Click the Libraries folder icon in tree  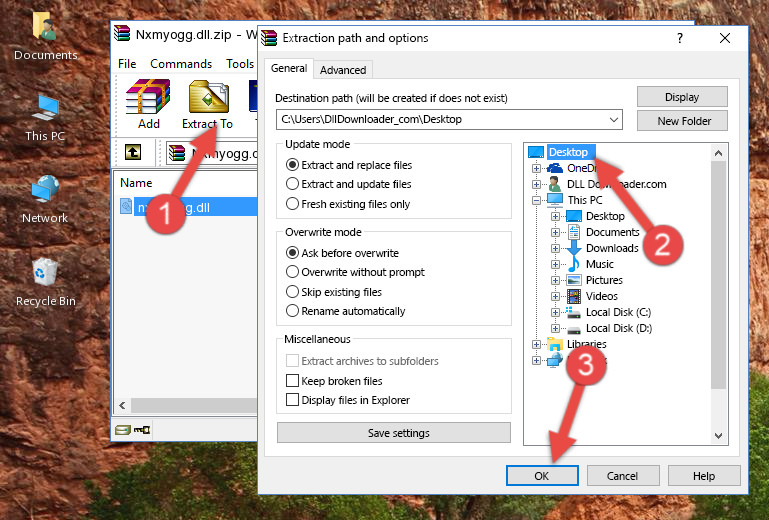pyautogui.click(x=555, y=344)
